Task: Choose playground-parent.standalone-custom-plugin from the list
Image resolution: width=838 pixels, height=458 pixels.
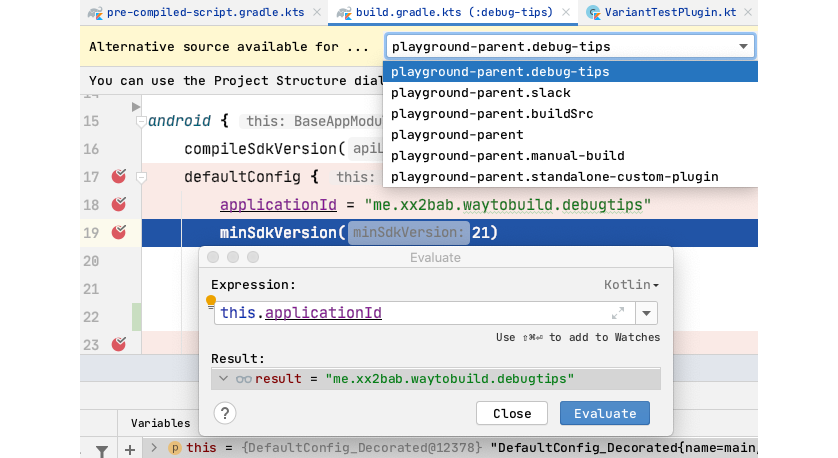Action: point(570,176)
